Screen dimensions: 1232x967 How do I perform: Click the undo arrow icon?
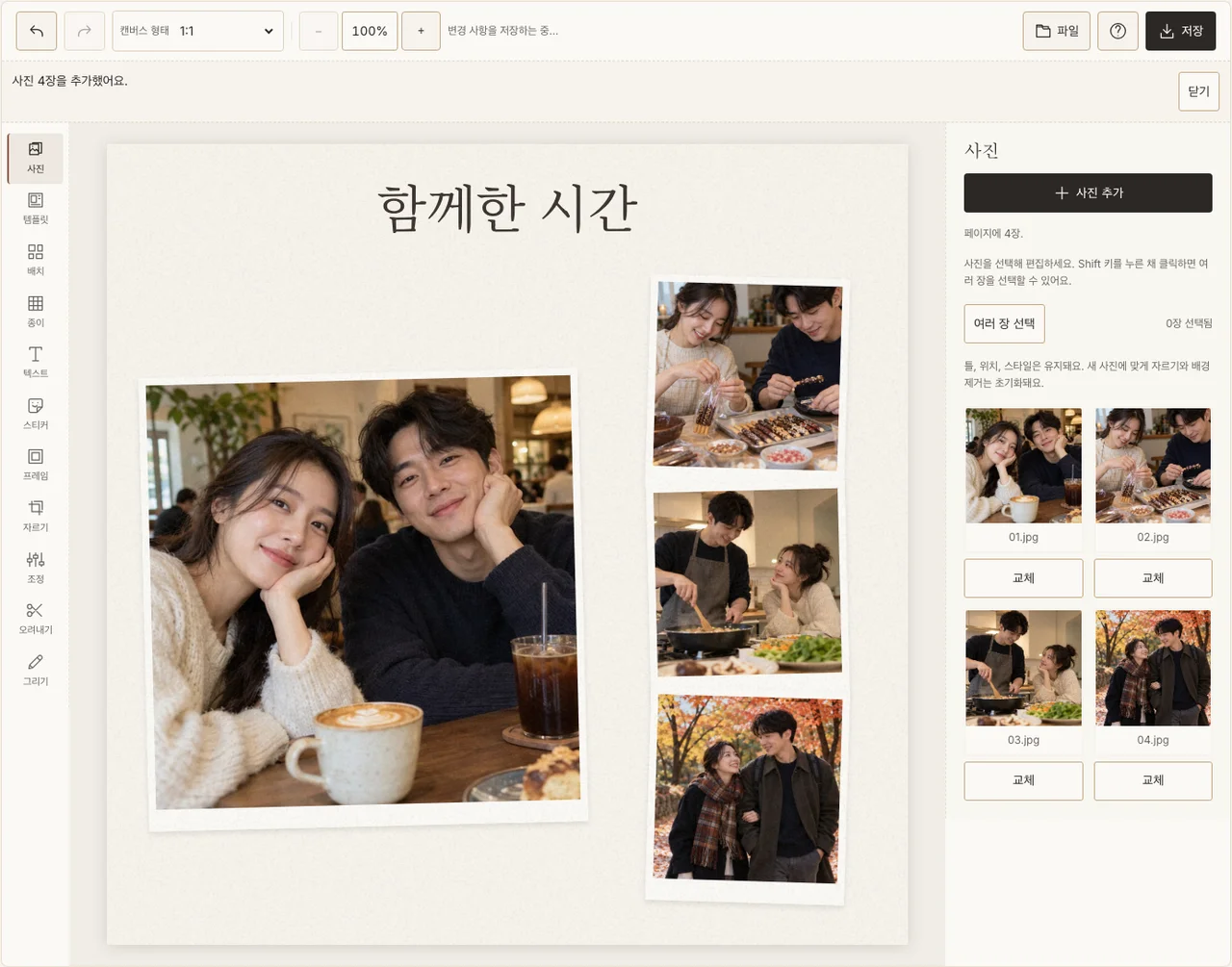pyautogui.click(x=37, y=31)
